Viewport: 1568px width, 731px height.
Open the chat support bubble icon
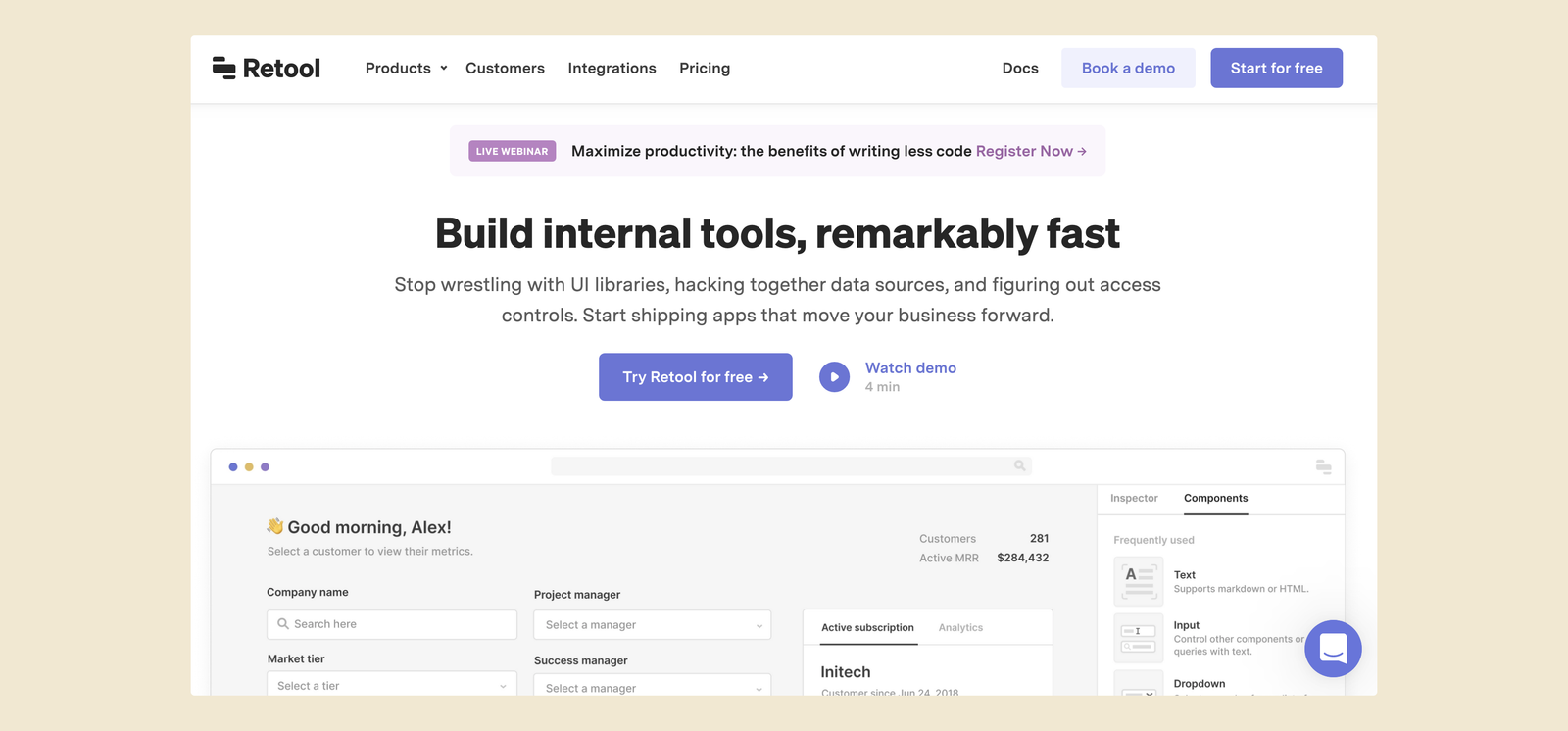(x=1333, y=649)
